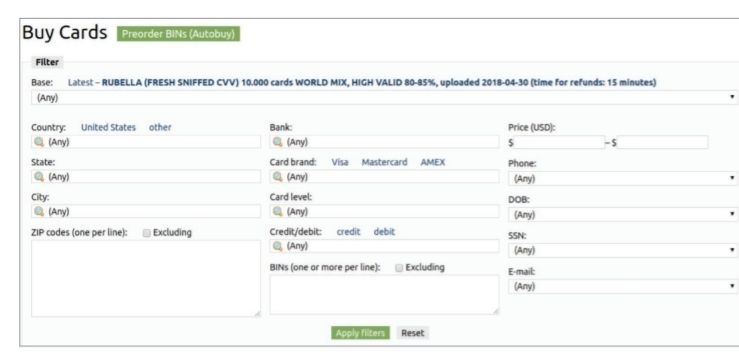Click the 'other' country shortcut link
This screenshot has width=739, height=360.
[160, 127]
